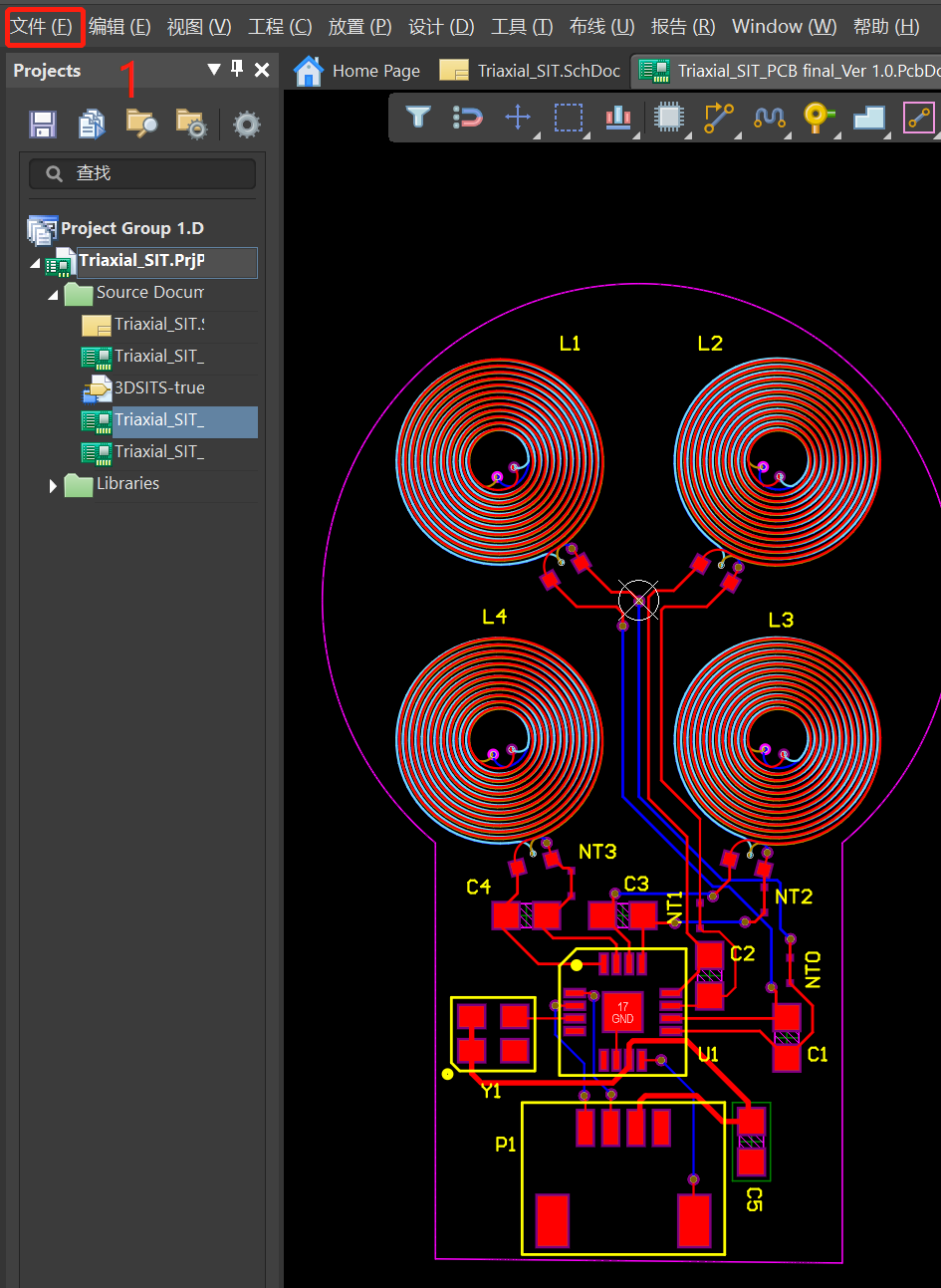This screenshot has height=1288, width=941.
Task: Click the L2 designator on the PCB
Action: click(710, 344)
